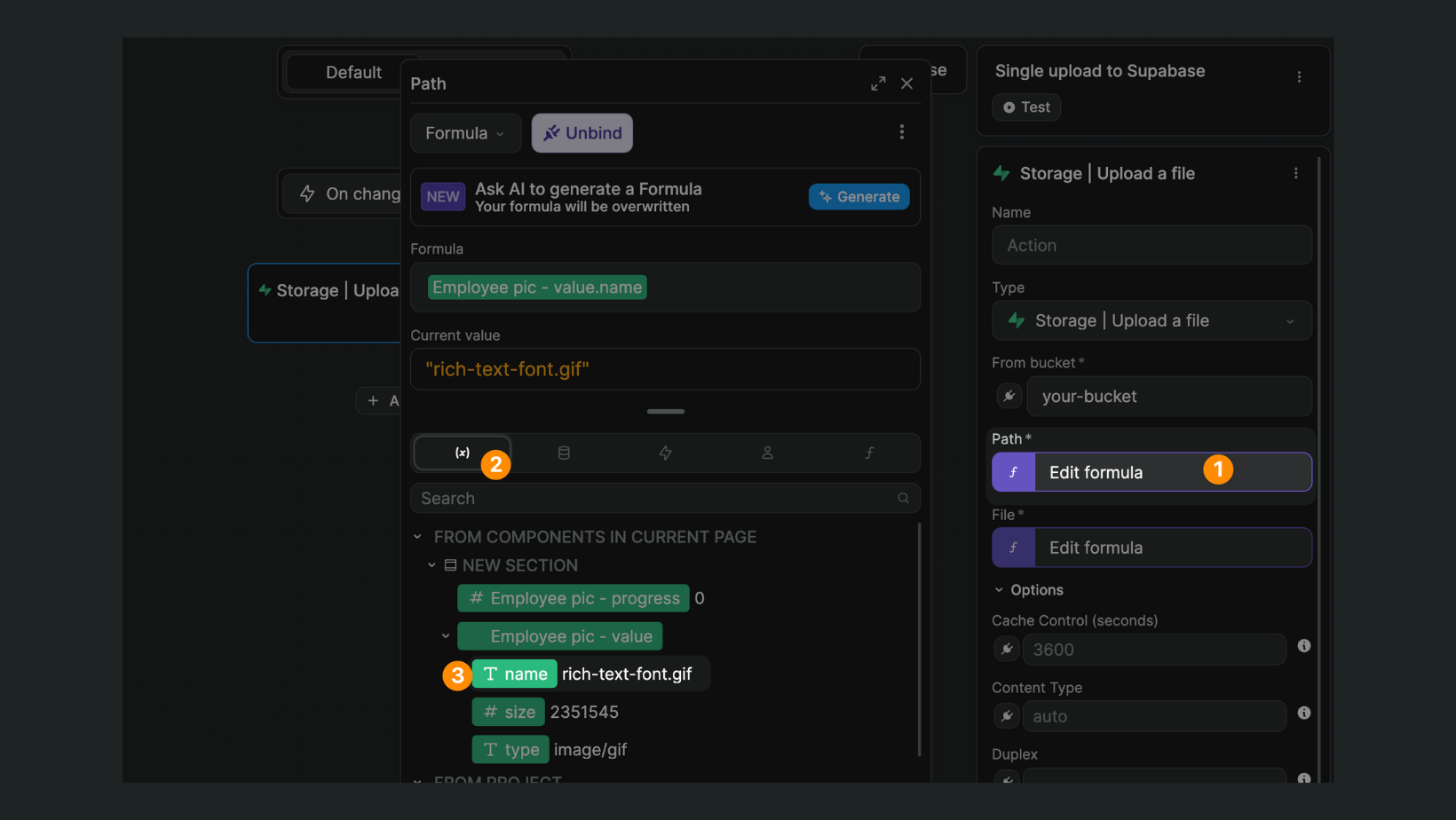Open the Type dropdown for Storage action
1456x820 pixels.
point(1151,320)
